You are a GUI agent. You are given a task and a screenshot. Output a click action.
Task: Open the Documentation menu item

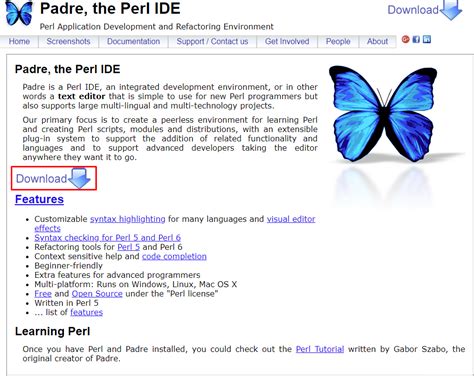(x=133, y=41)
